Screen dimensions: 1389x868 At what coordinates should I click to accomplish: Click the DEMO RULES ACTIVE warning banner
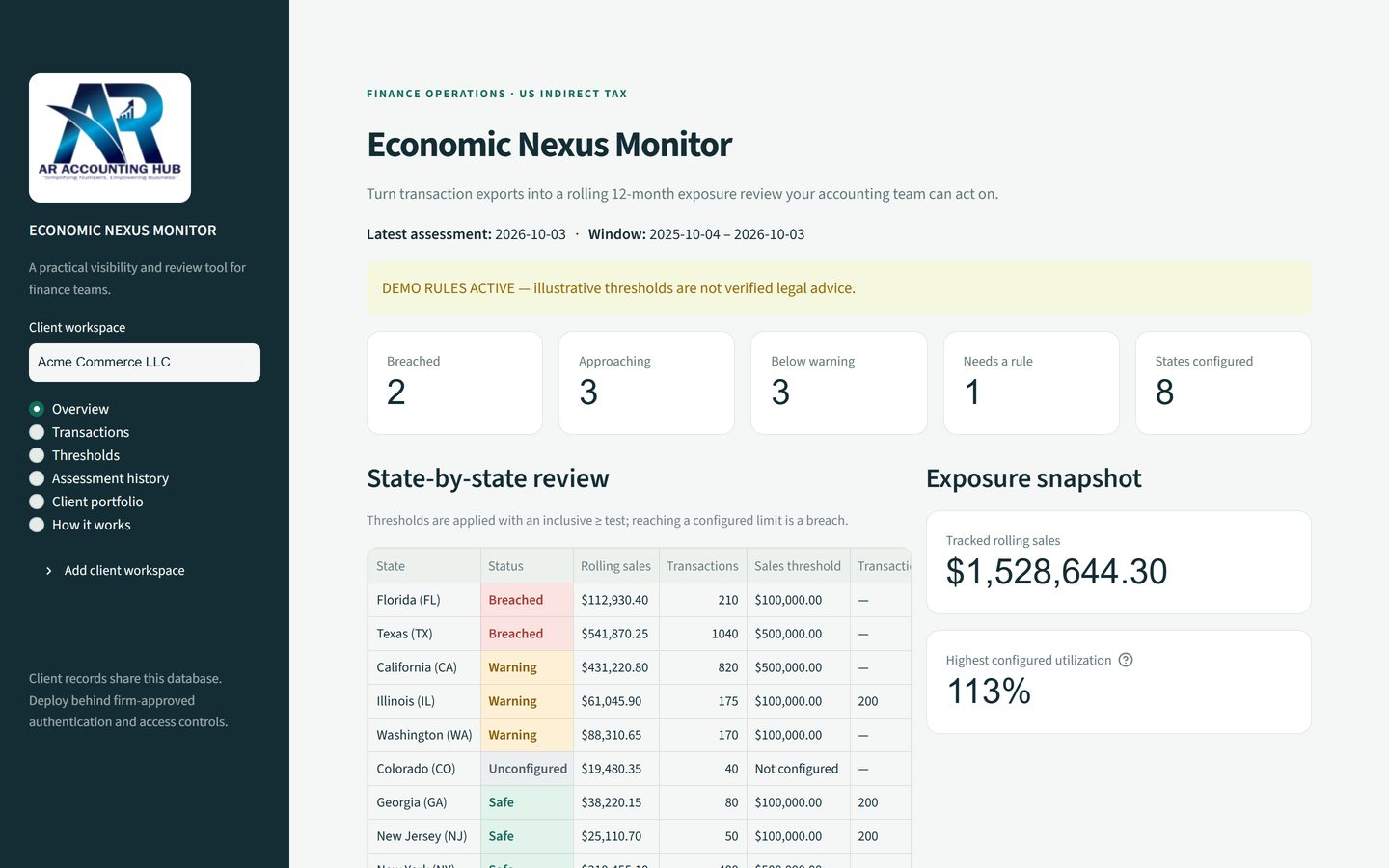click(x=839, y=288)
